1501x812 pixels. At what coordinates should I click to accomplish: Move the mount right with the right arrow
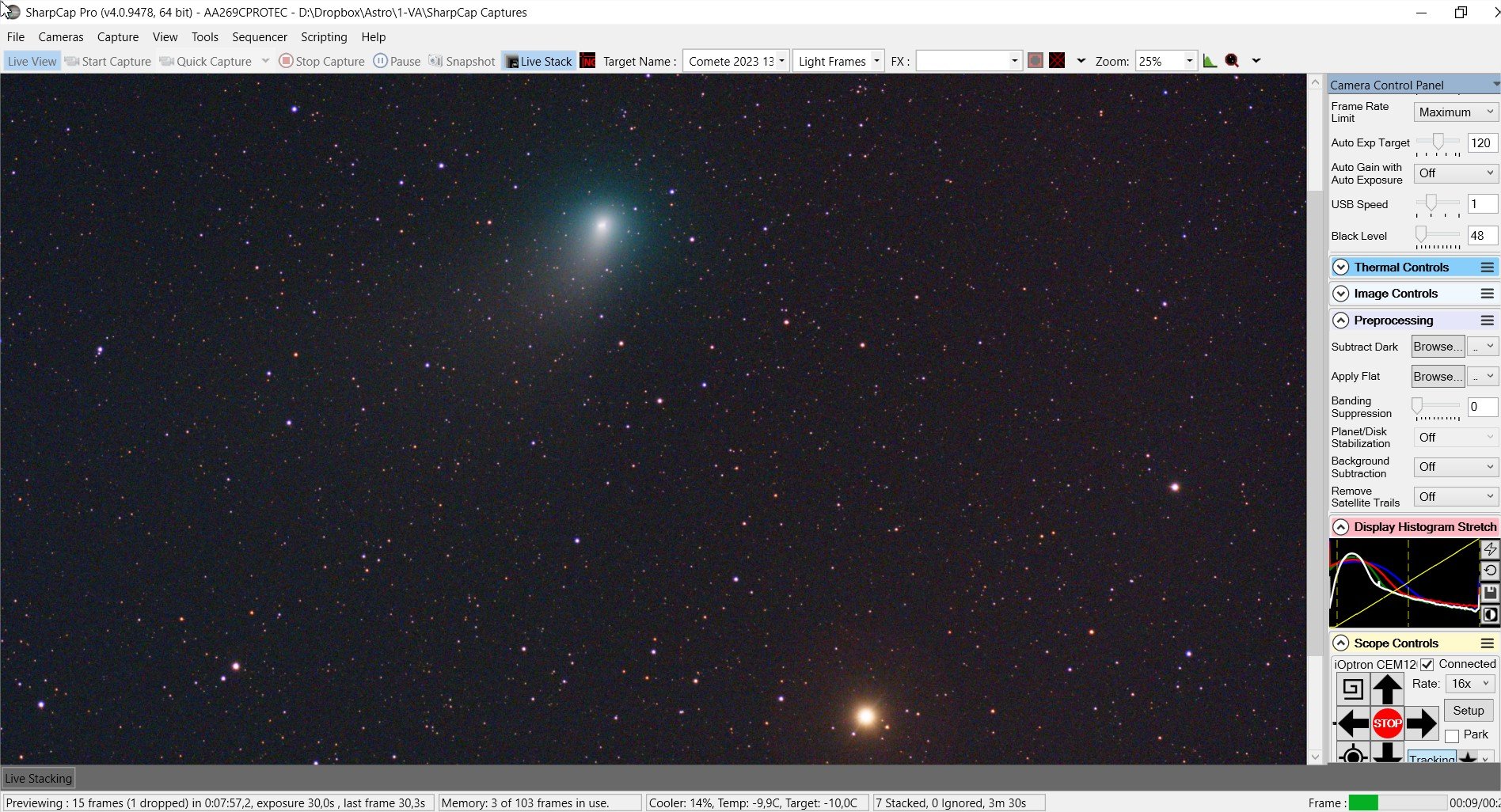click(1421, 723)
